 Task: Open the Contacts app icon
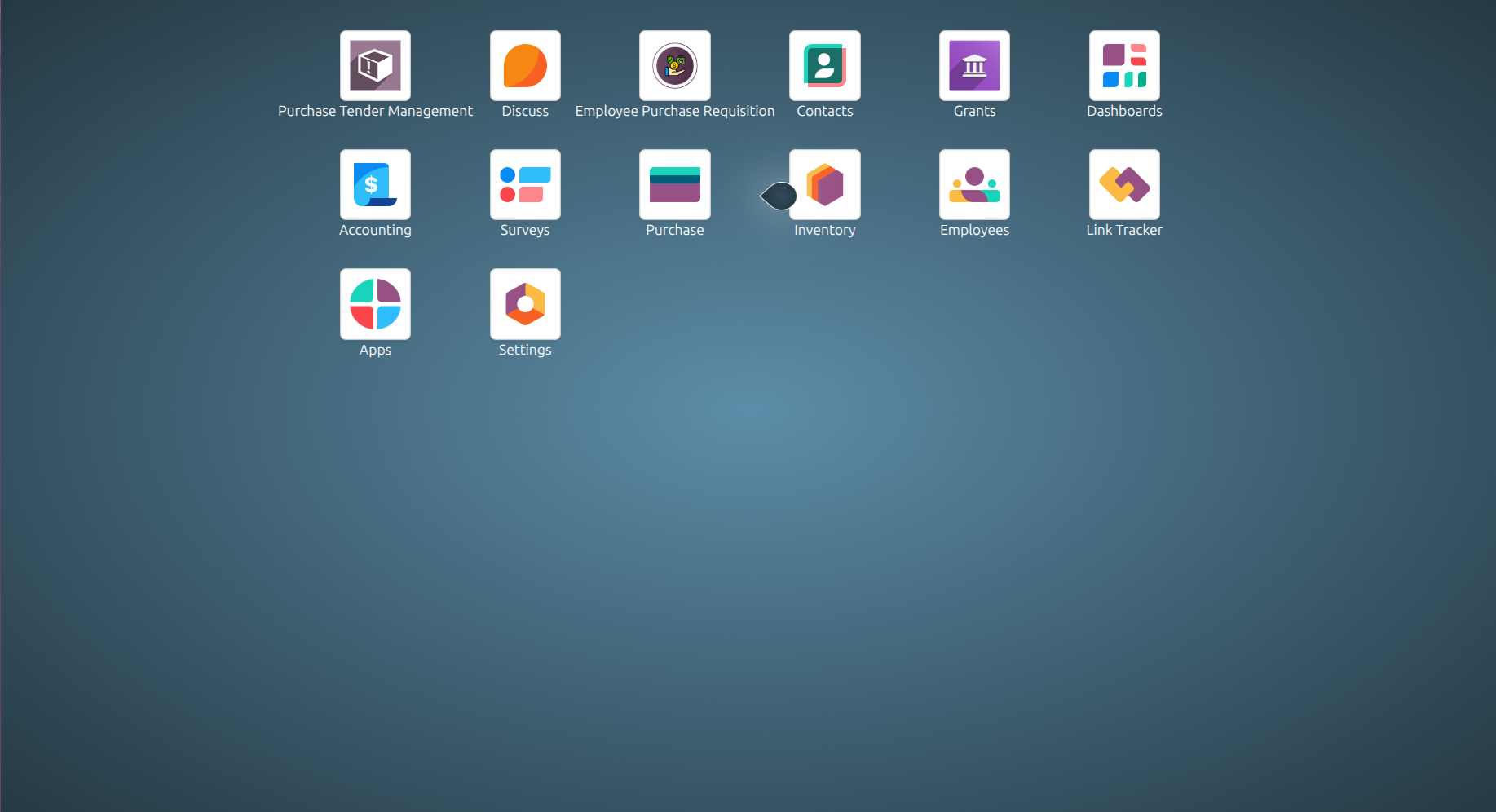[x=825, y=66]
